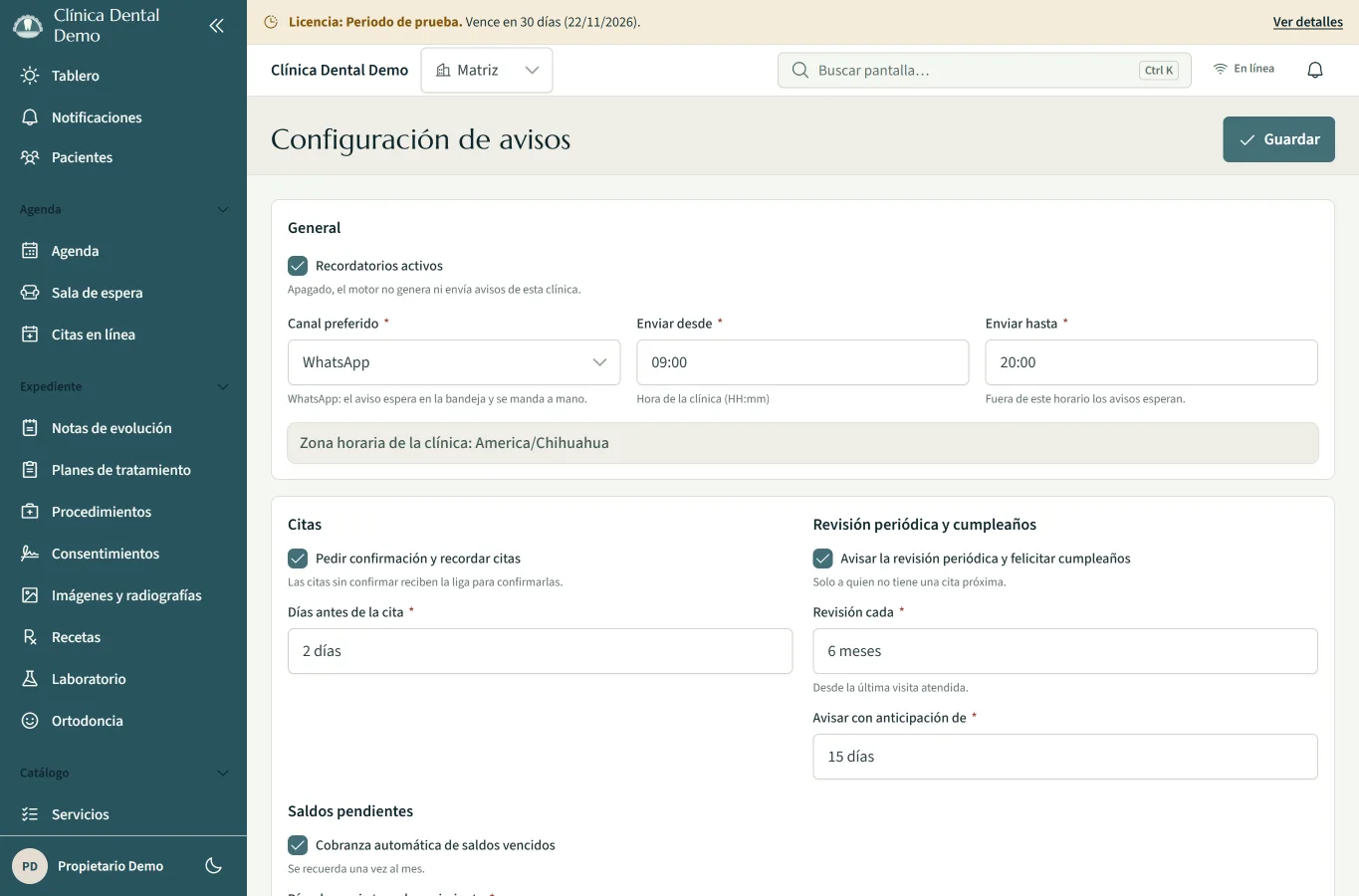
Task: Collapse the Expediente sidebar section
Action: (x=223, y=386)
